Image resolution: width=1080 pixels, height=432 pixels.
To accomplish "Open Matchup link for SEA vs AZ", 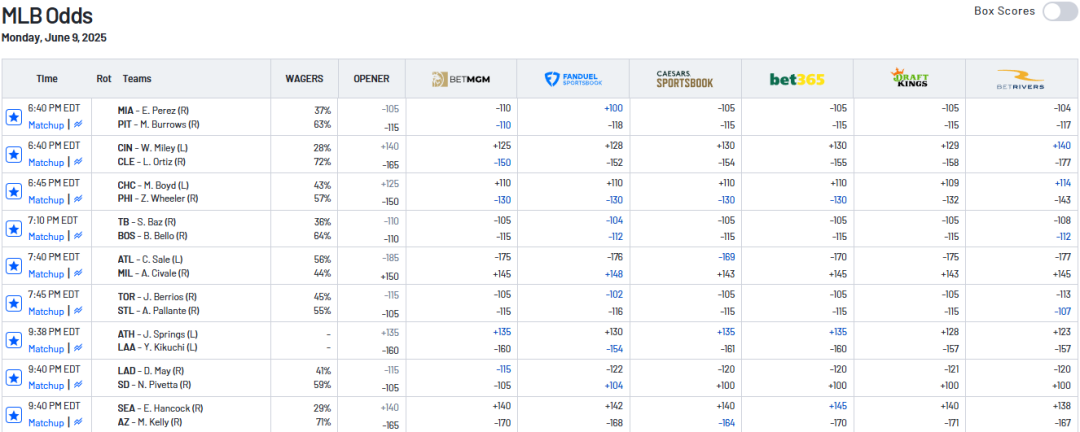I will click(46, 423).
